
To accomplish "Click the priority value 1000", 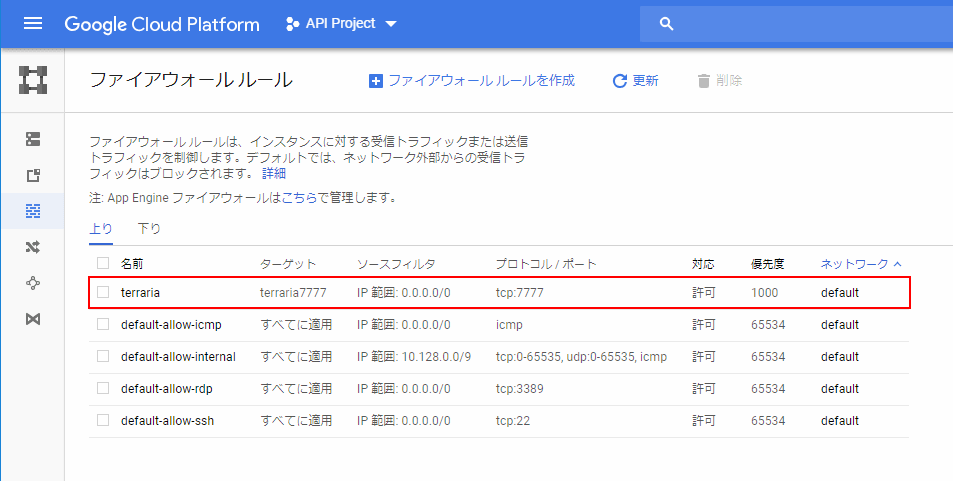I will [765, 292].
